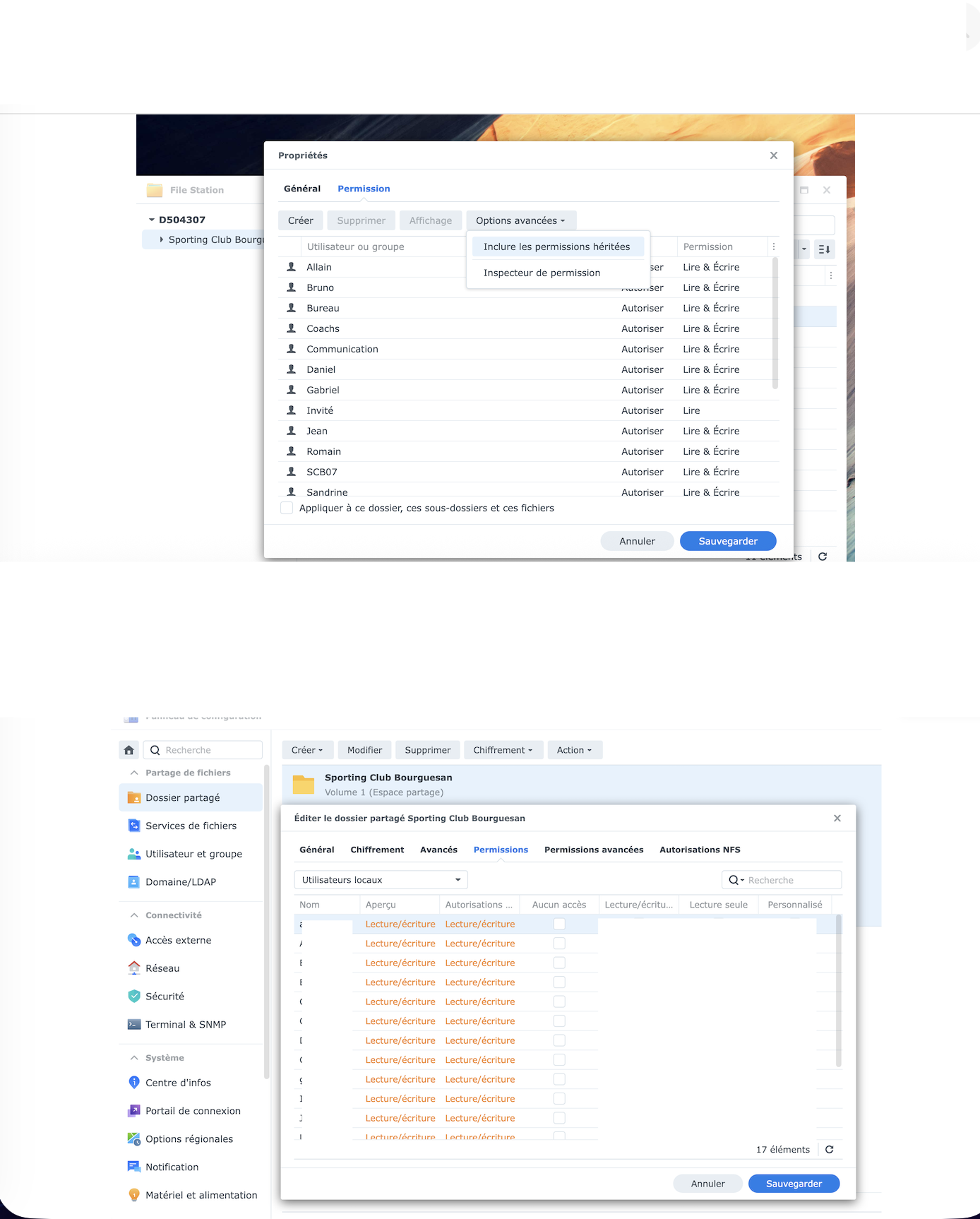Click Sauvegarder in the Propriétés dialog

728,541
